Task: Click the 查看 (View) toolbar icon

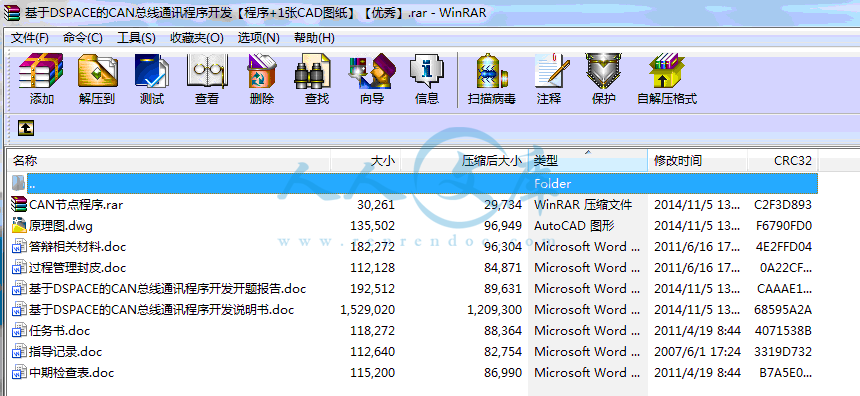Action: [x=207, y=71]
